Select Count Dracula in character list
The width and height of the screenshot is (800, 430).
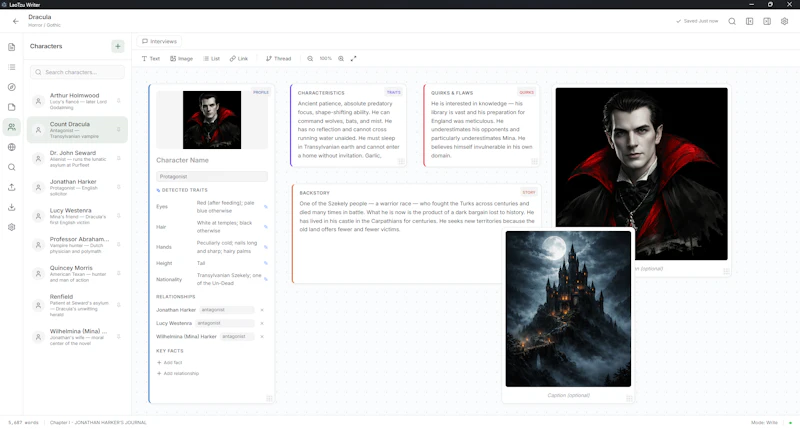[78, 130]
